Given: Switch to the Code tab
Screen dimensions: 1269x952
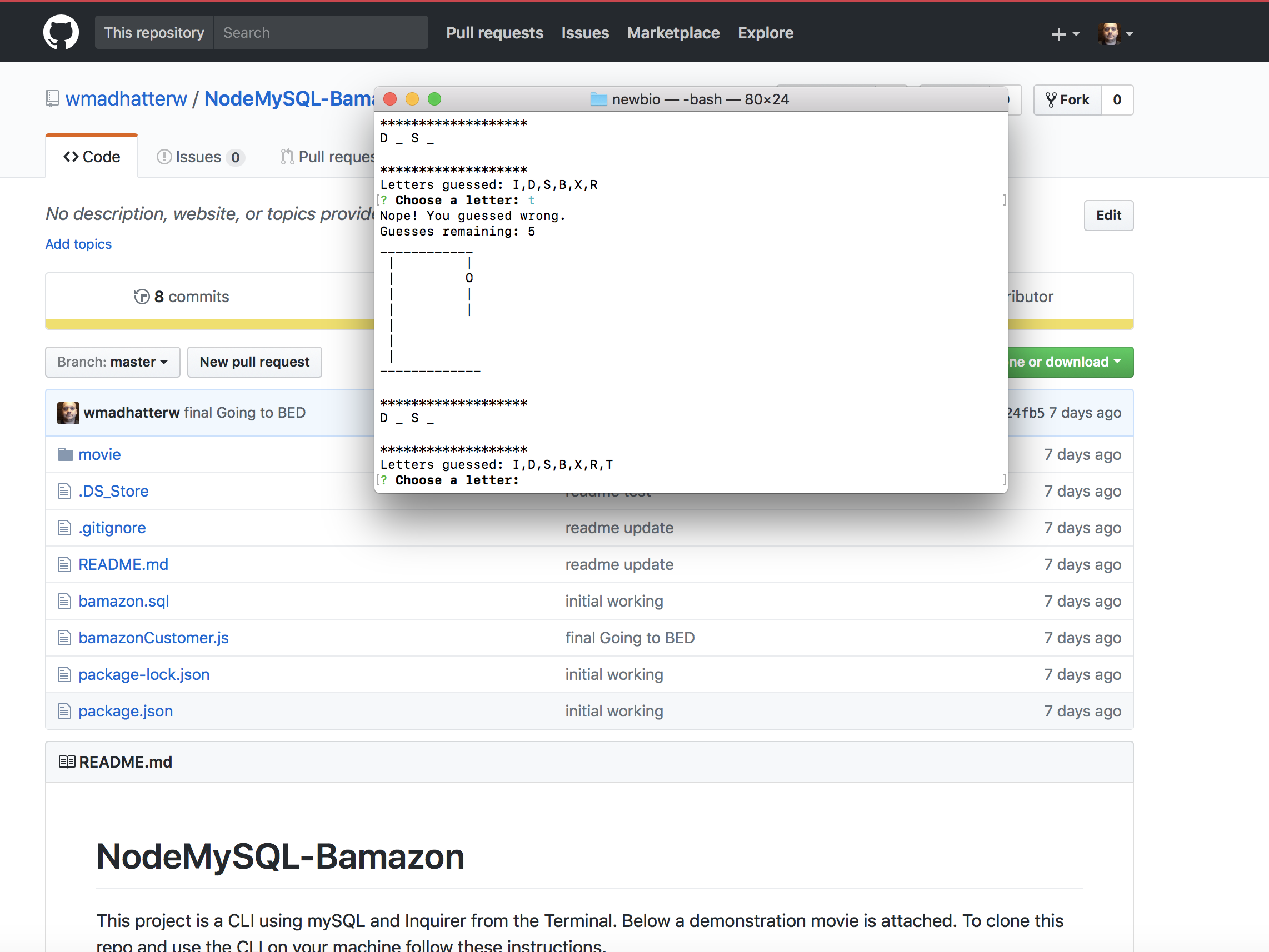Looking at the screenshot, I should 92,157.
